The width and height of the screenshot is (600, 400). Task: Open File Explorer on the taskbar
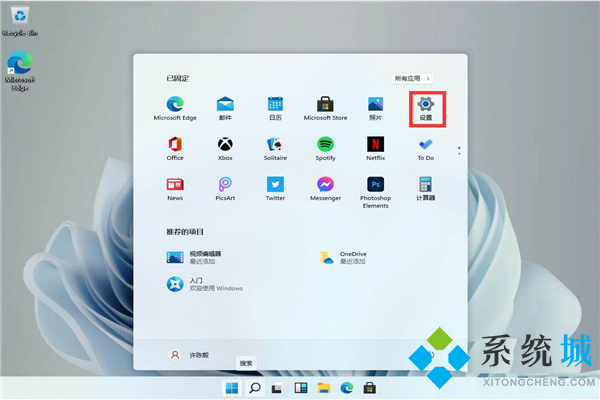[324, 388]
